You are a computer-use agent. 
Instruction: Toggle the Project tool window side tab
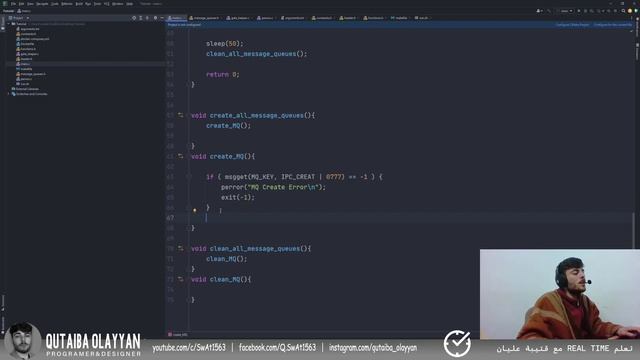click(x=3, y=24)
